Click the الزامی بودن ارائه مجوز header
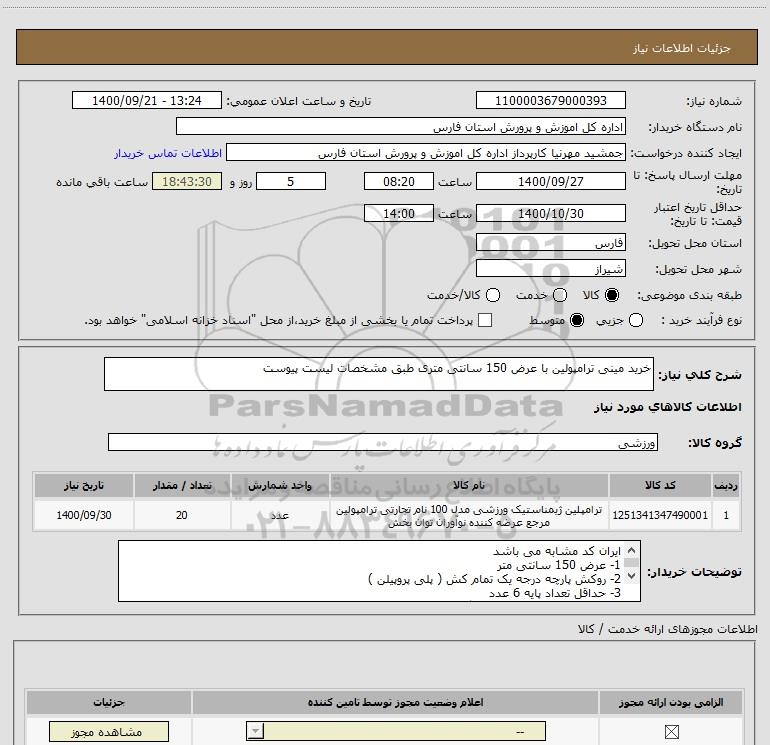 click(671, 702)
